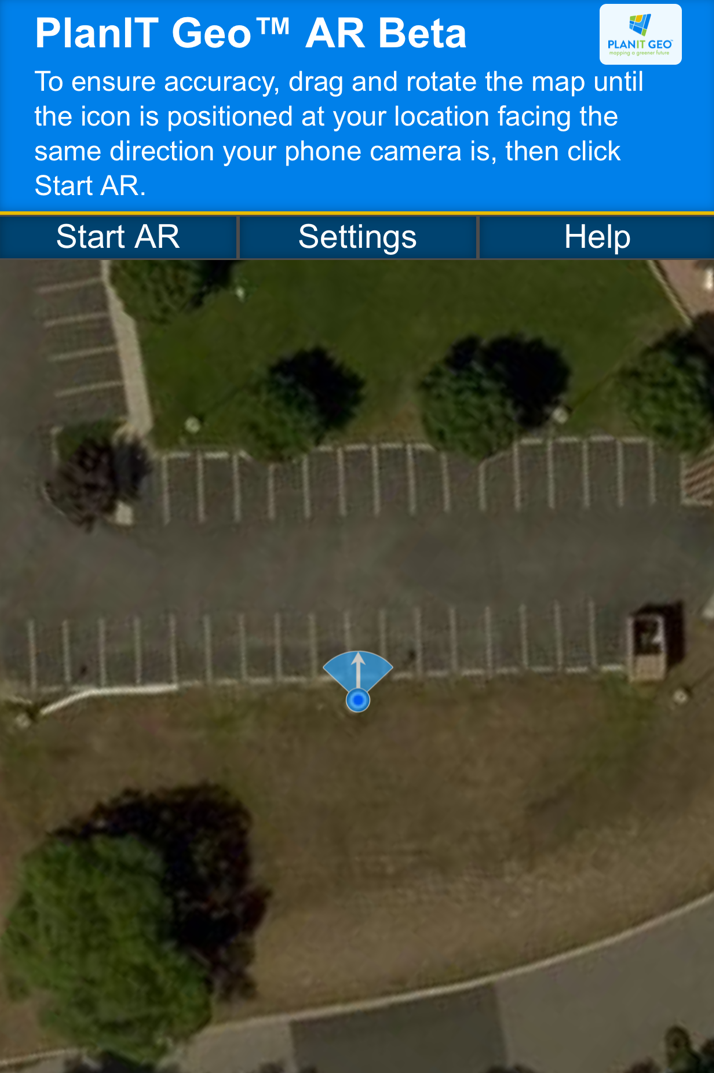Click the white direction arrow on marker
Screen dimensions: 714x1073
[358, 671]
